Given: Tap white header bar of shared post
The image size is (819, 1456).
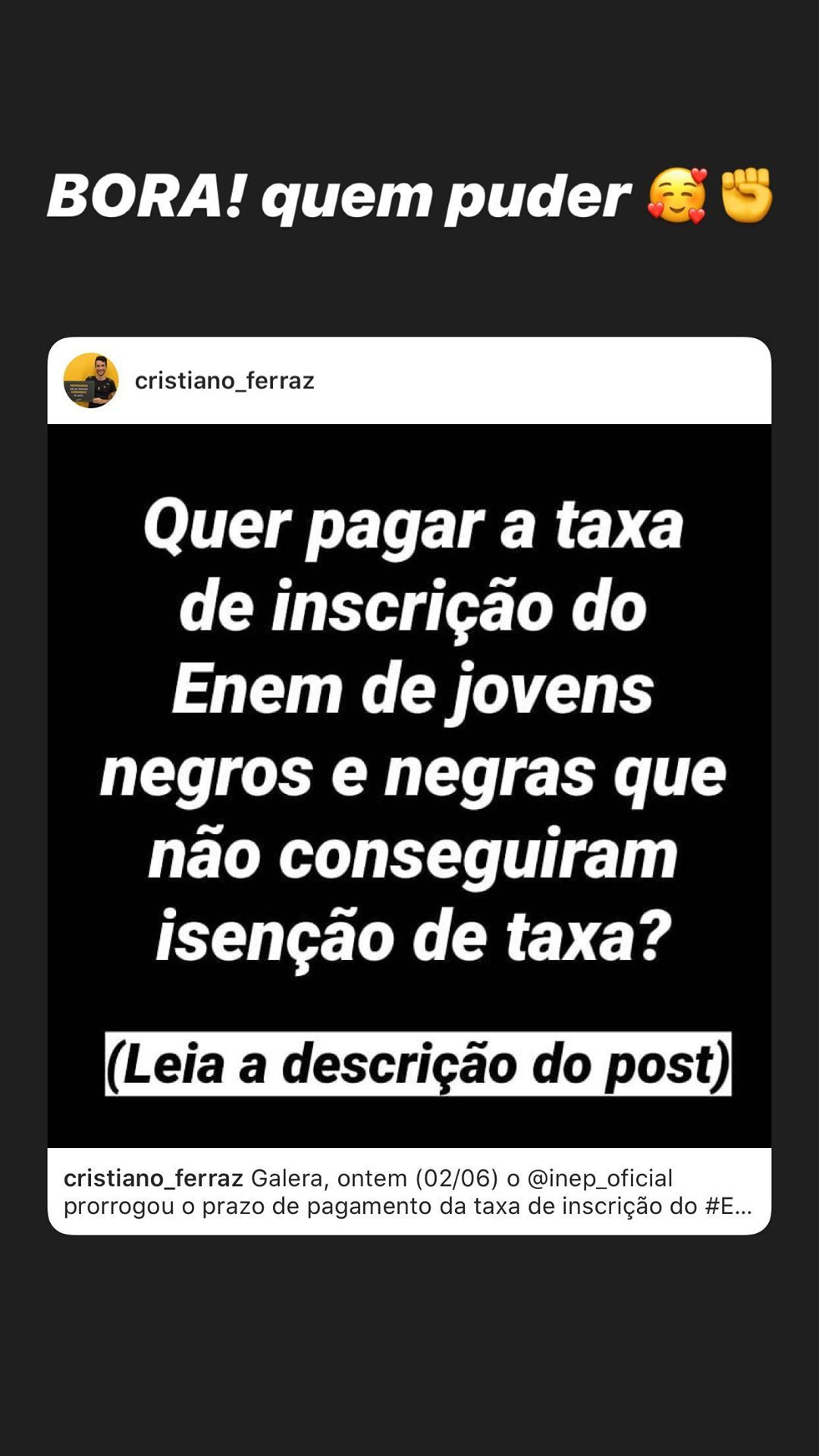Looking at the screenshot, I should (409, 381).
